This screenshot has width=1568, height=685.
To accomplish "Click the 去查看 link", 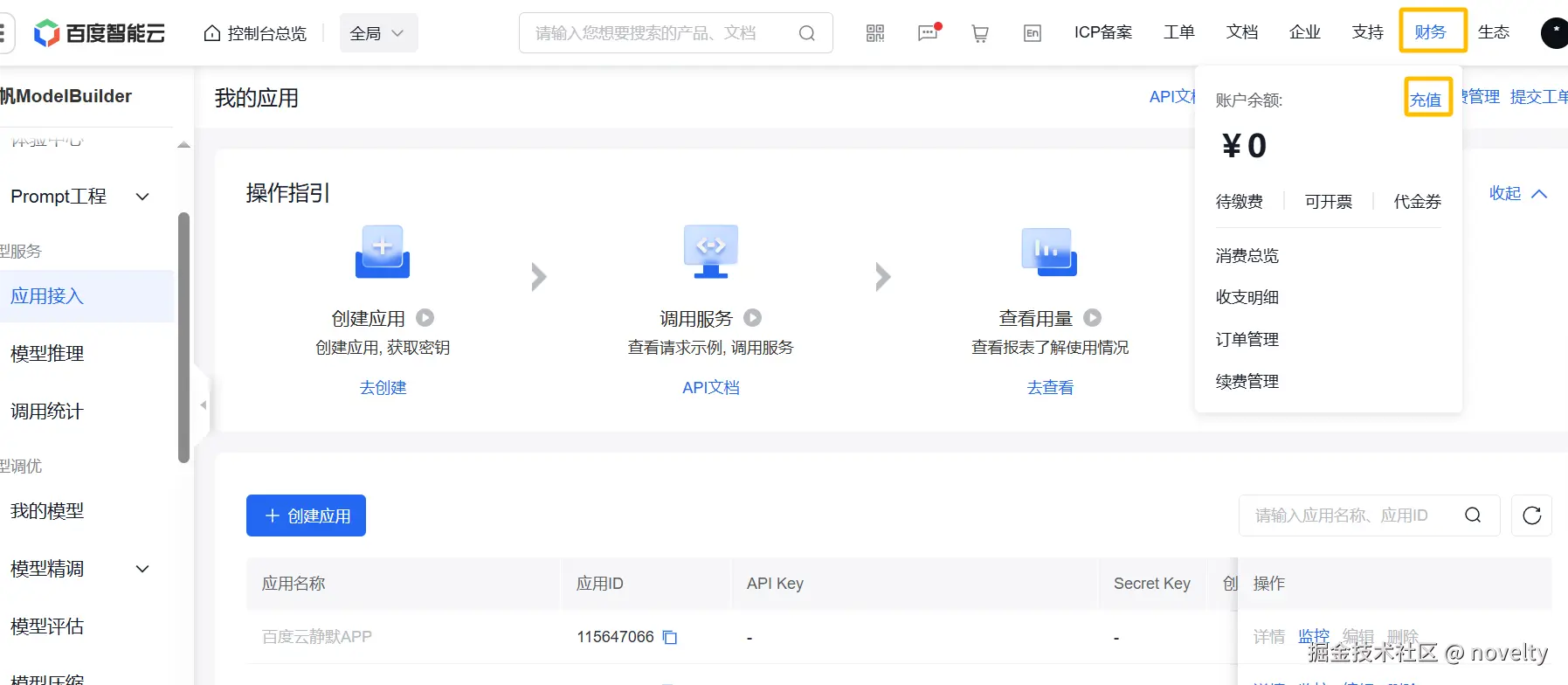I will click(1050, 388).
